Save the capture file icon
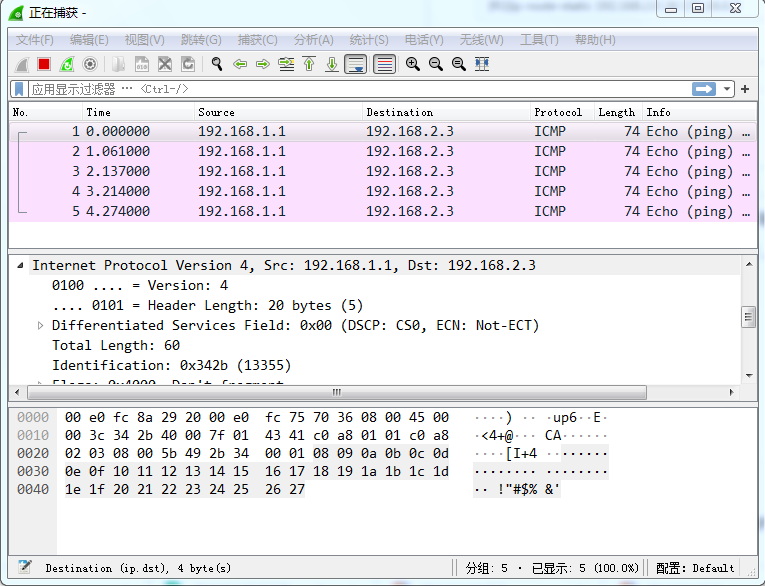This screenshot has height=586, width=765. [141, 64]
